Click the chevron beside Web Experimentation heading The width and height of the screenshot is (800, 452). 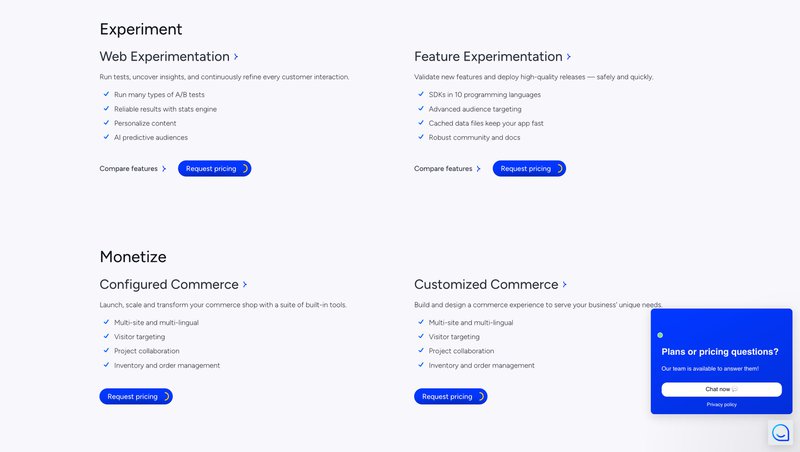point(236,57)
